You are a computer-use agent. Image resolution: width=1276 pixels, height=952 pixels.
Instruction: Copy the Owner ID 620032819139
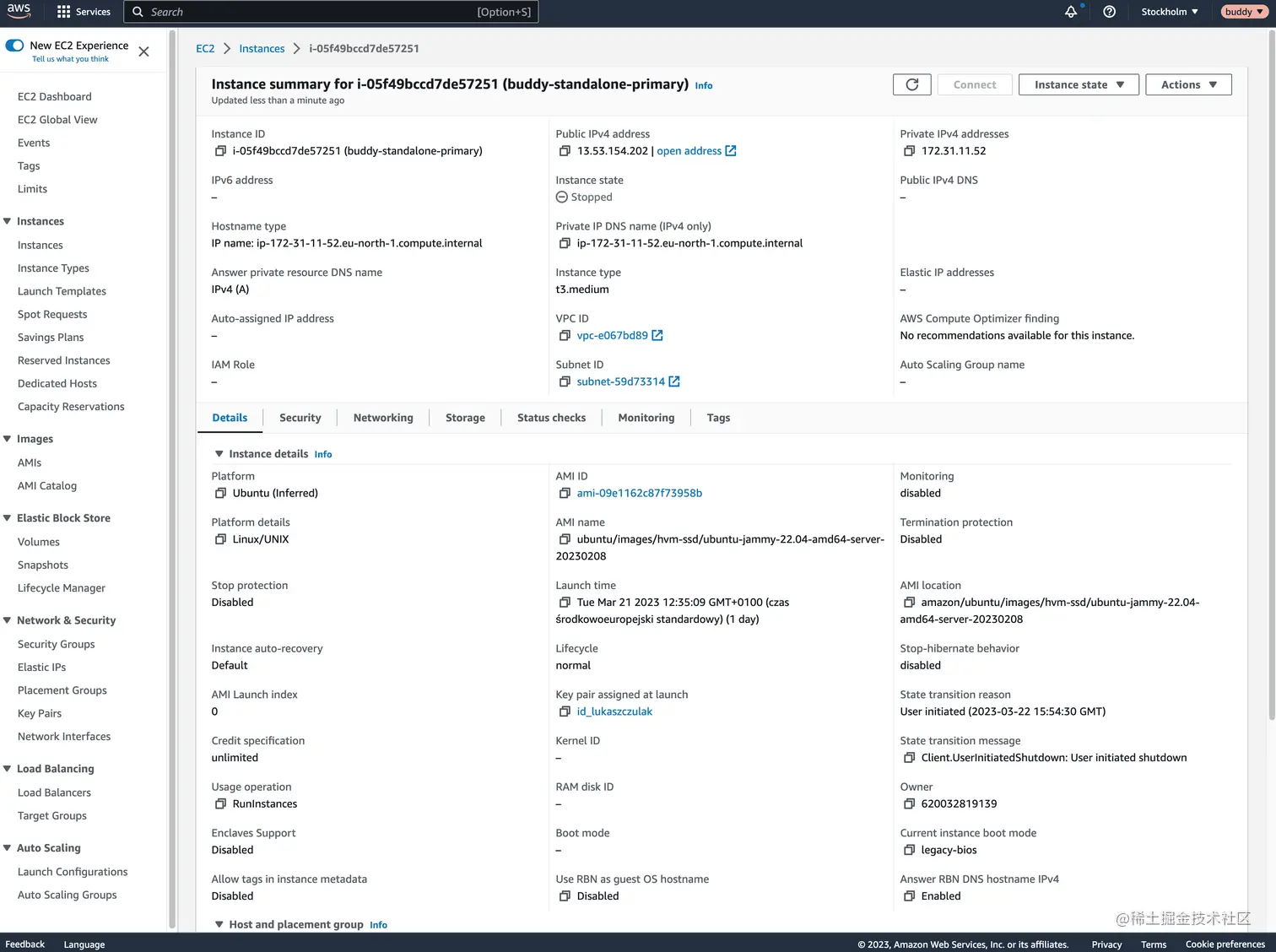909,804
